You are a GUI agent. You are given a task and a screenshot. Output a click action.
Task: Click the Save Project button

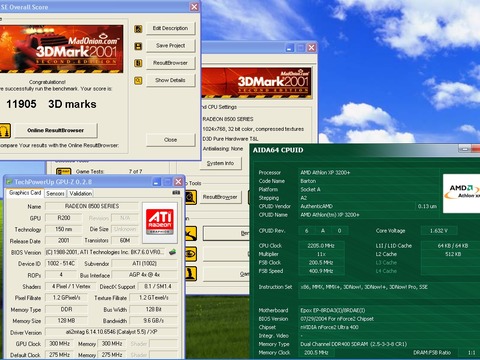170,45
